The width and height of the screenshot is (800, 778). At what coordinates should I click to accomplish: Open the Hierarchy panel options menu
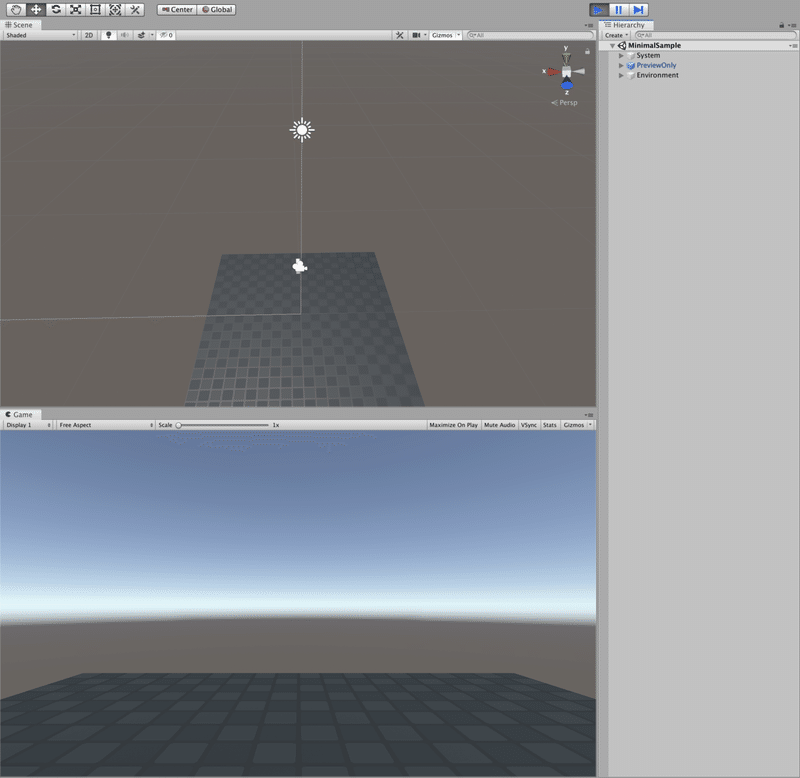coord(792,25)
